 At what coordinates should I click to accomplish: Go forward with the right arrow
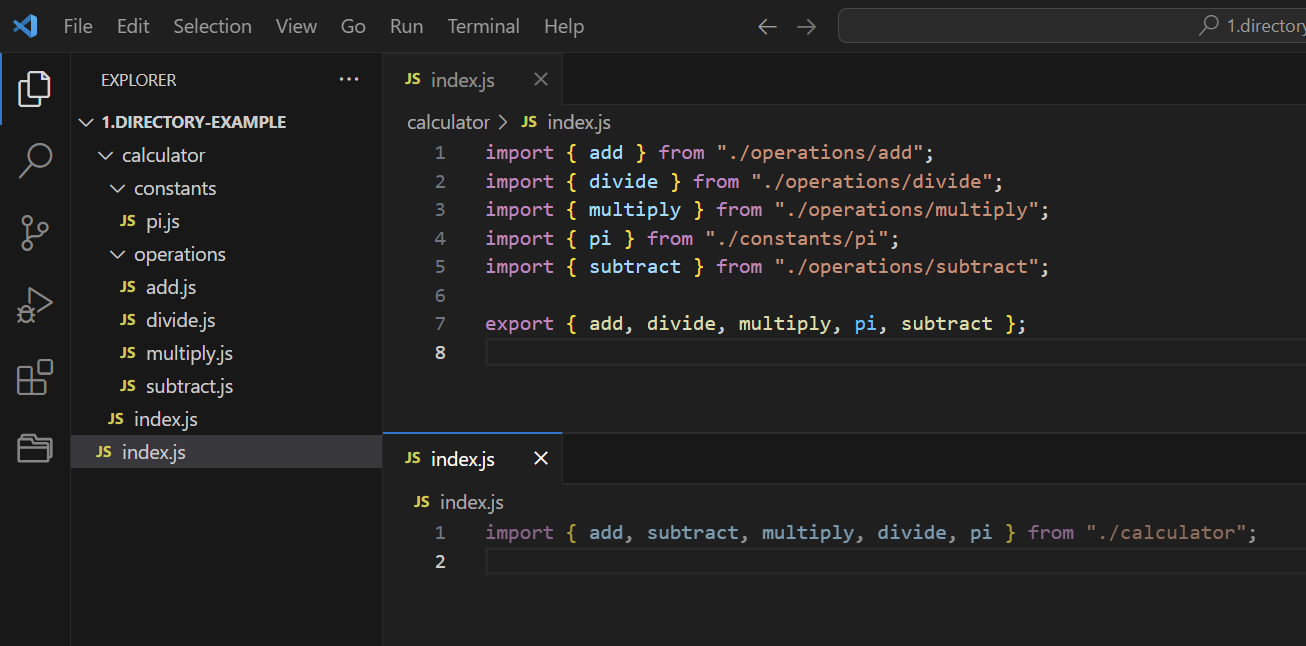coord(806,27)
